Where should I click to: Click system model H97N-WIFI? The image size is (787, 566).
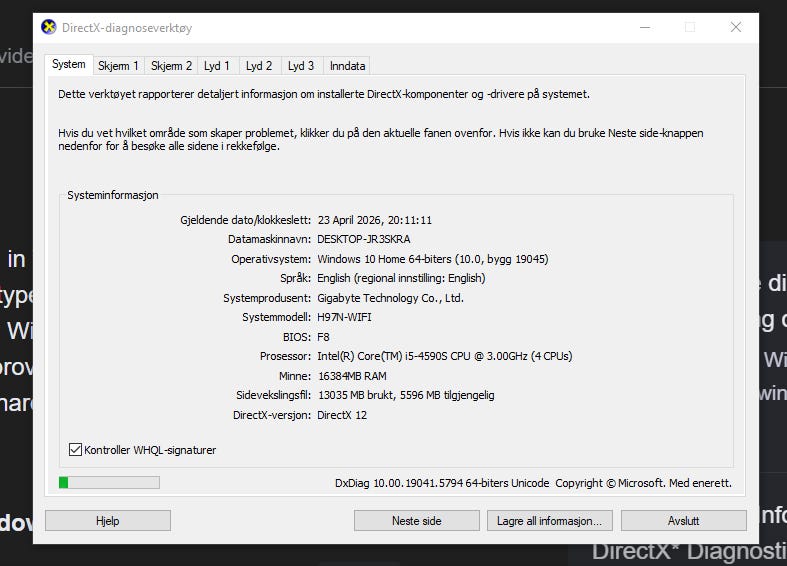(x=344, y=317)
